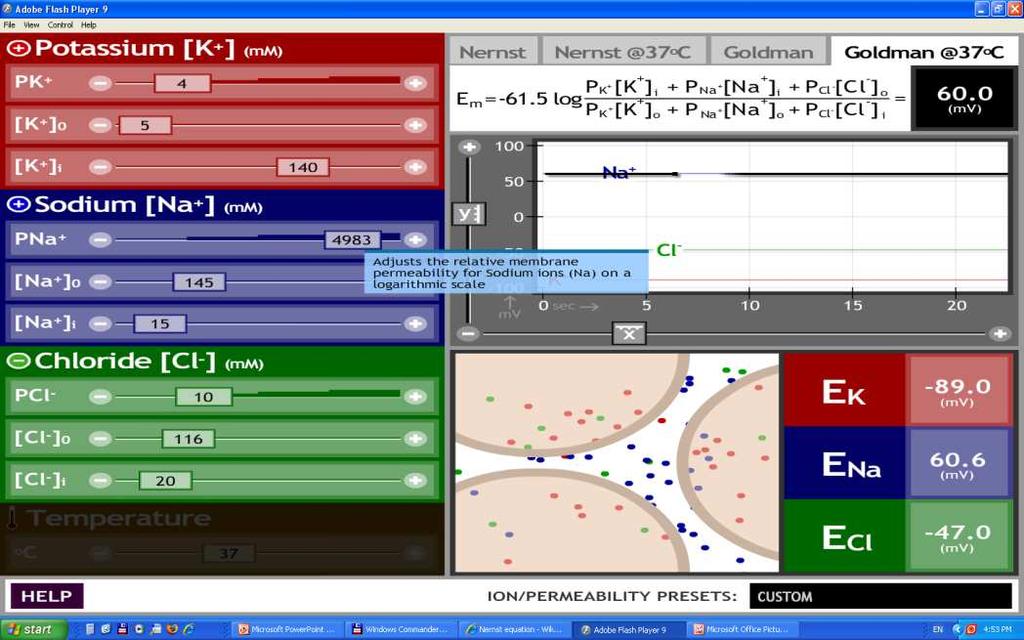
Task: Click the 60.6 mV ENa value
Action: 958,464
